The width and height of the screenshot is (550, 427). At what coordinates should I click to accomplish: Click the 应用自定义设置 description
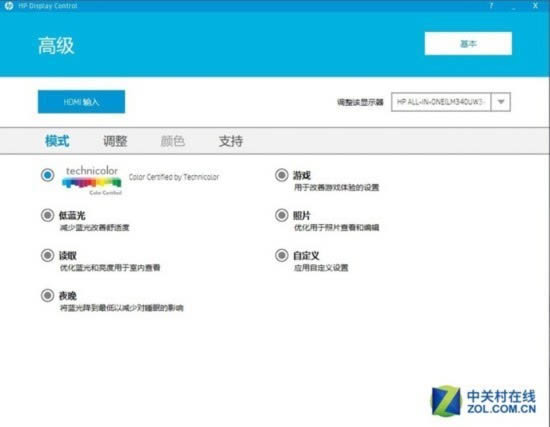(321, 268)
